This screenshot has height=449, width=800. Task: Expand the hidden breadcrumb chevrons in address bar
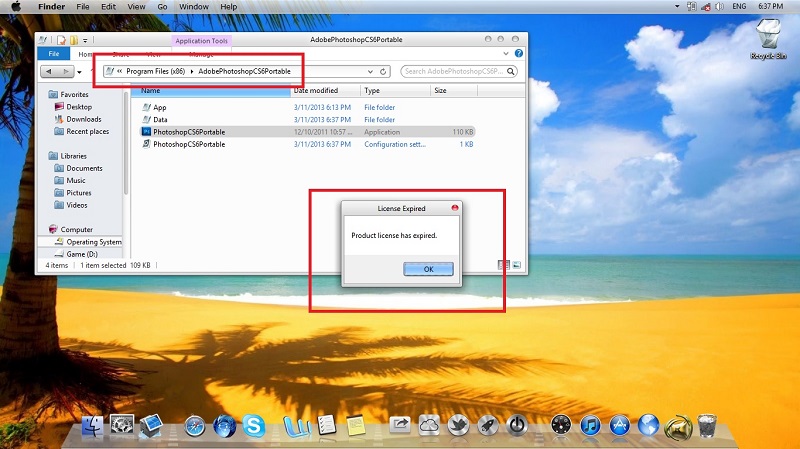(119, 71)
